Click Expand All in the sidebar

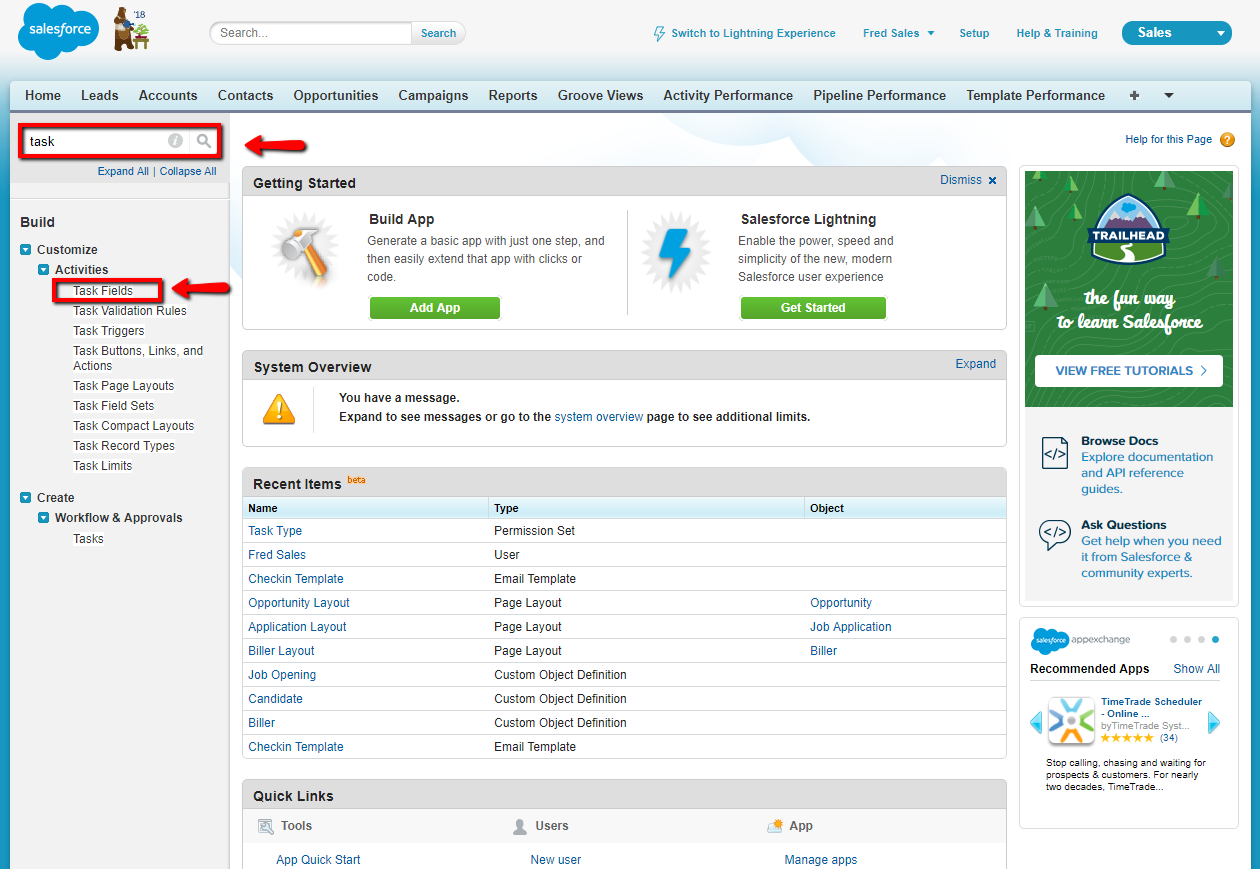123,171
